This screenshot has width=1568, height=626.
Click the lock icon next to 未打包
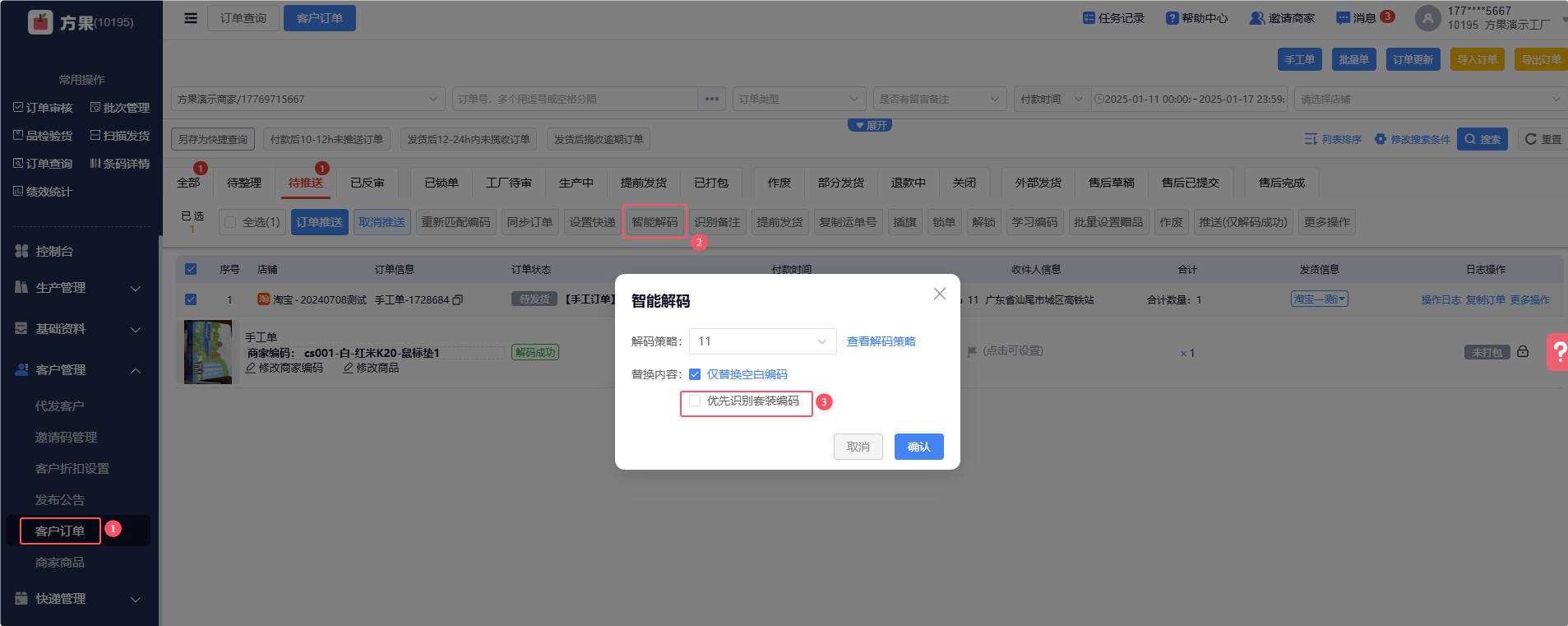[x=1523, y=352]
